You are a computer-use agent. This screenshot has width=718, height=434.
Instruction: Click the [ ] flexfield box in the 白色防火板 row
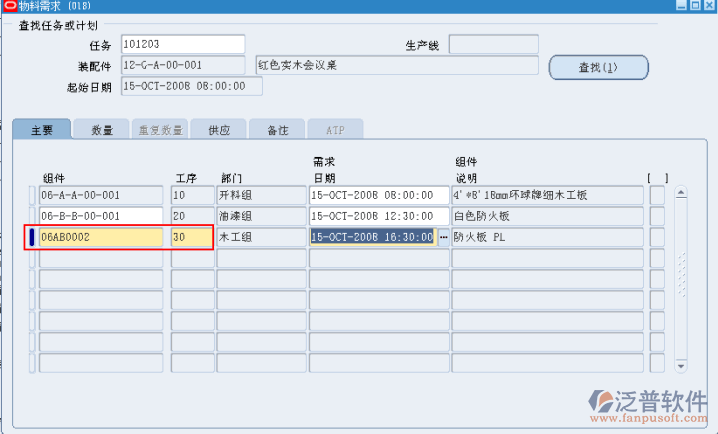pyautogui.click(x=657, y=216)
